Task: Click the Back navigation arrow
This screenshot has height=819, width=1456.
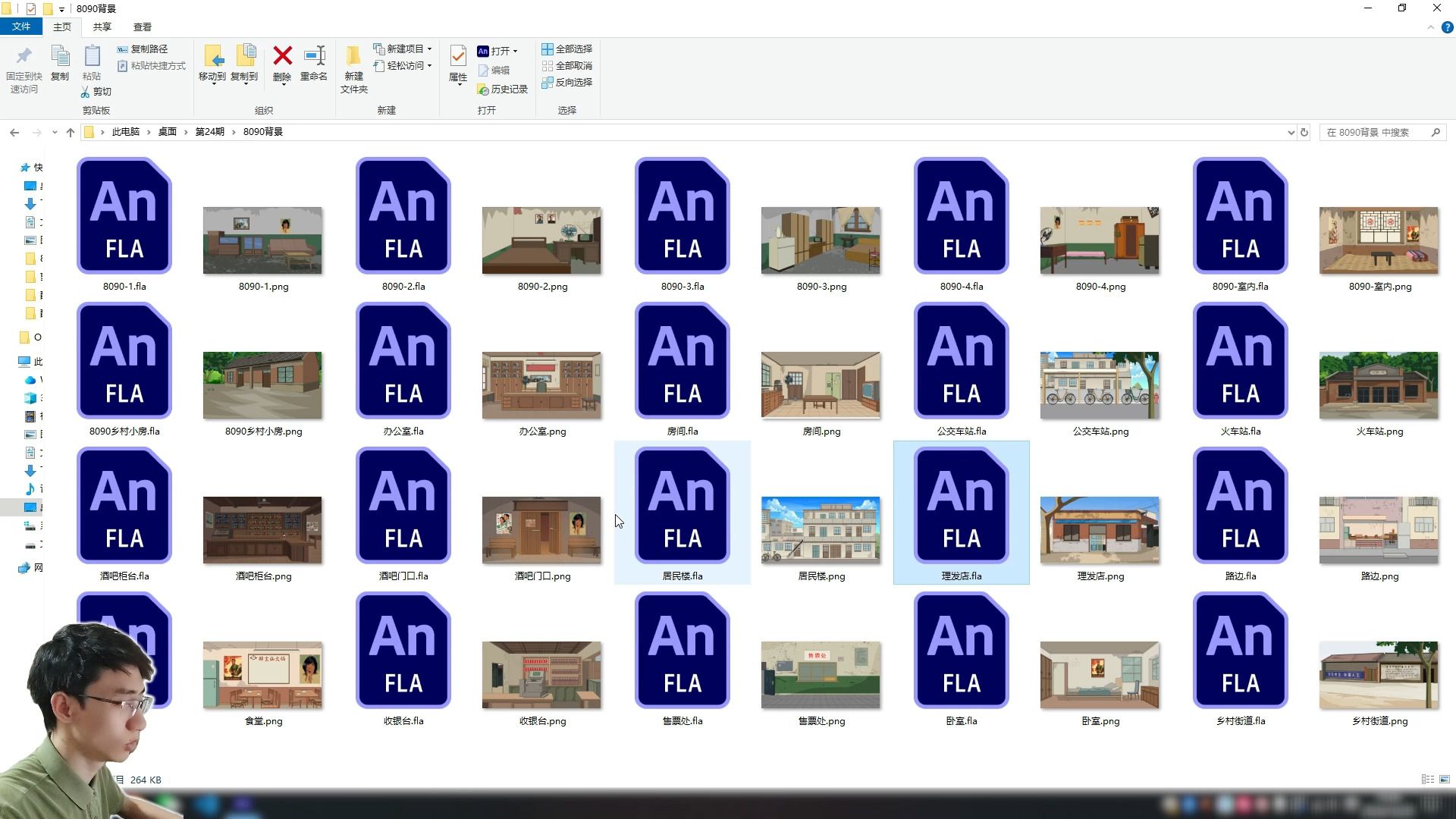Action: [x=14, y=132]
